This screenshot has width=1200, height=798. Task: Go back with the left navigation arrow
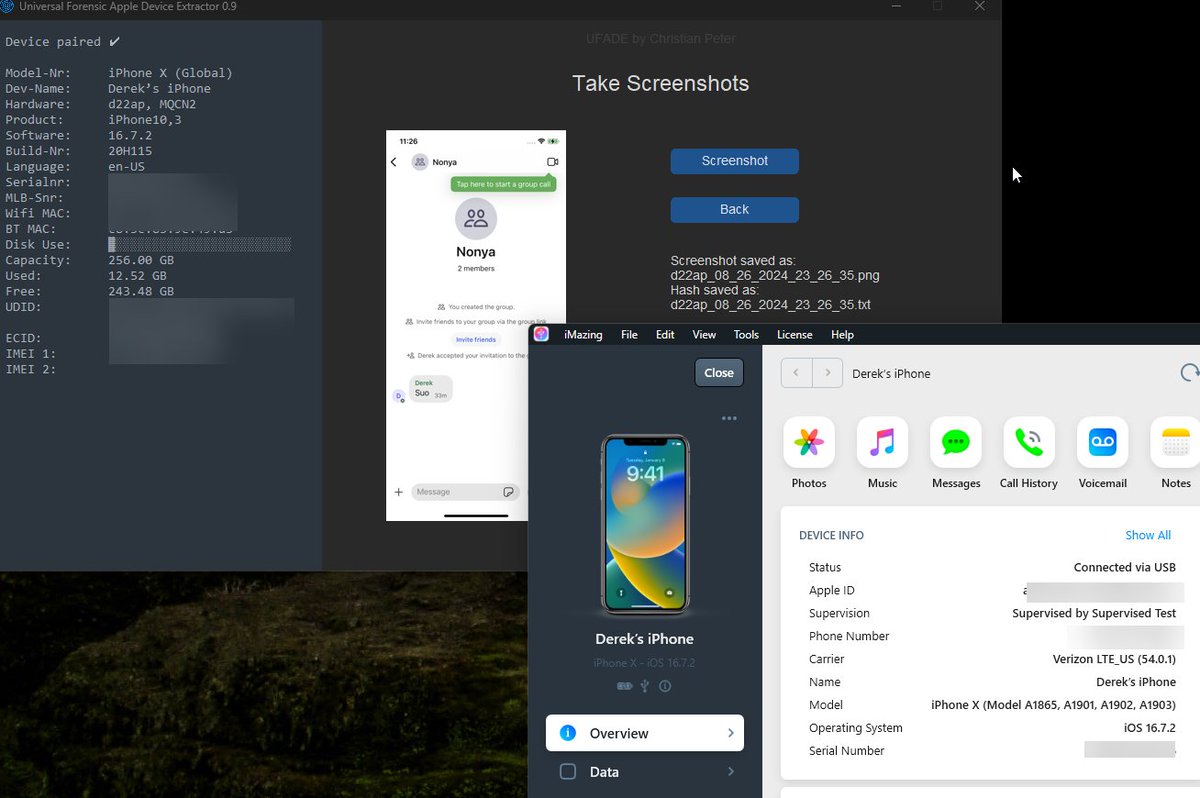coord(796,373)
